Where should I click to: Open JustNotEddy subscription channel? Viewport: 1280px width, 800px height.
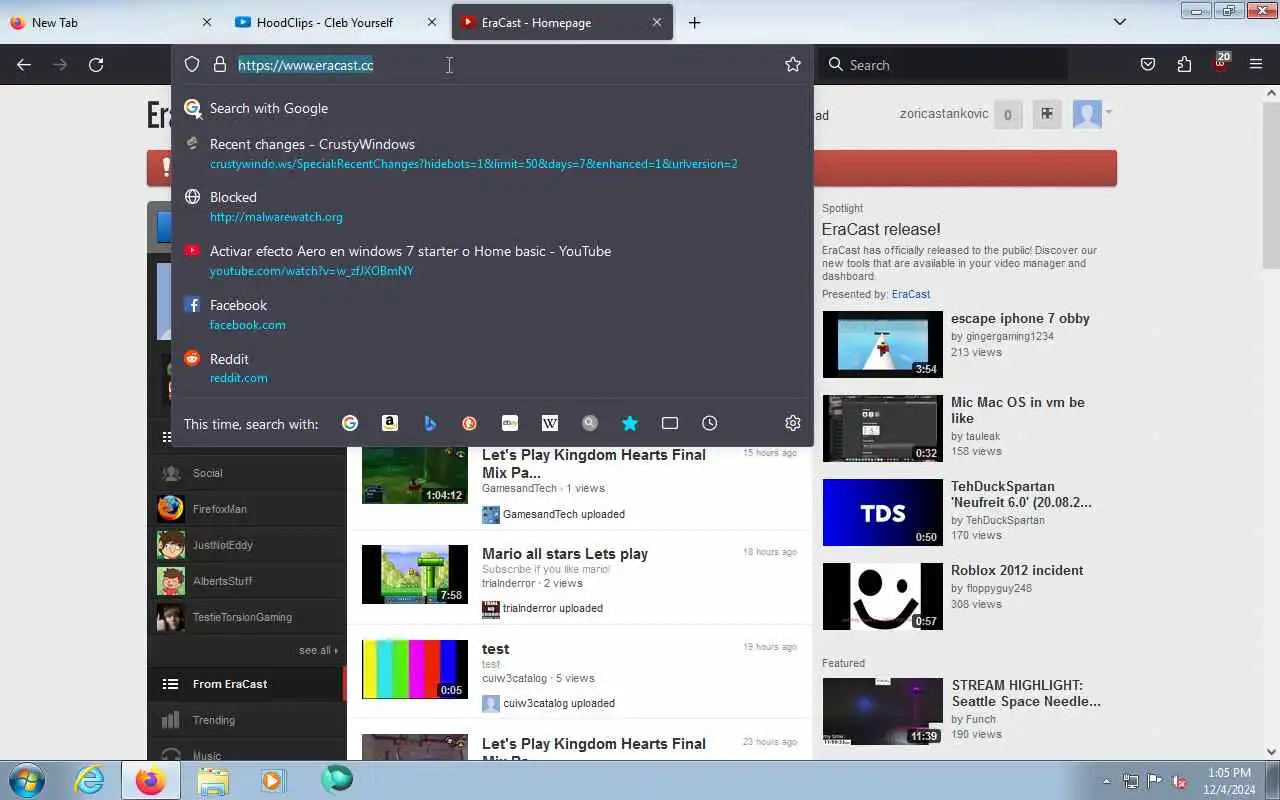pyautogui.click(x=246, y=545)
